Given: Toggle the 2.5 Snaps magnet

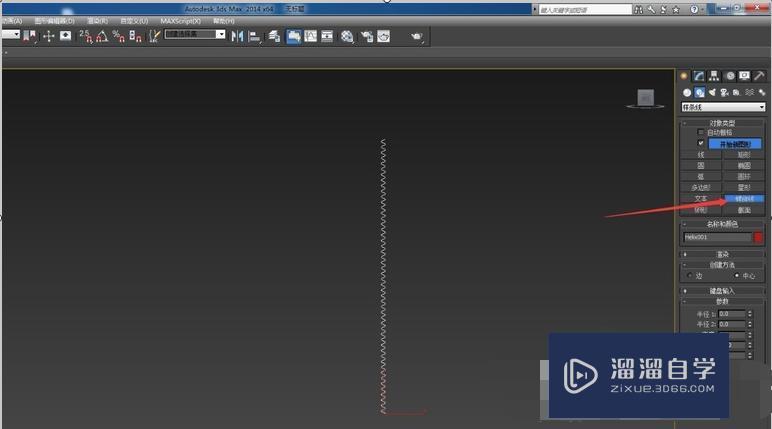Looking at the screenshot, I should click(86, 36).
